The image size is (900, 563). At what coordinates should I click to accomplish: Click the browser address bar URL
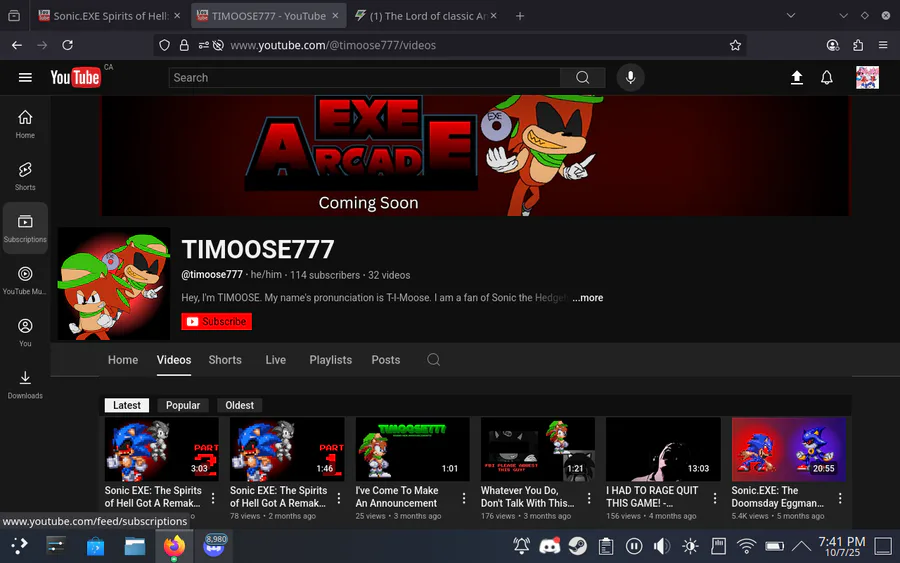tap(333, 45)
